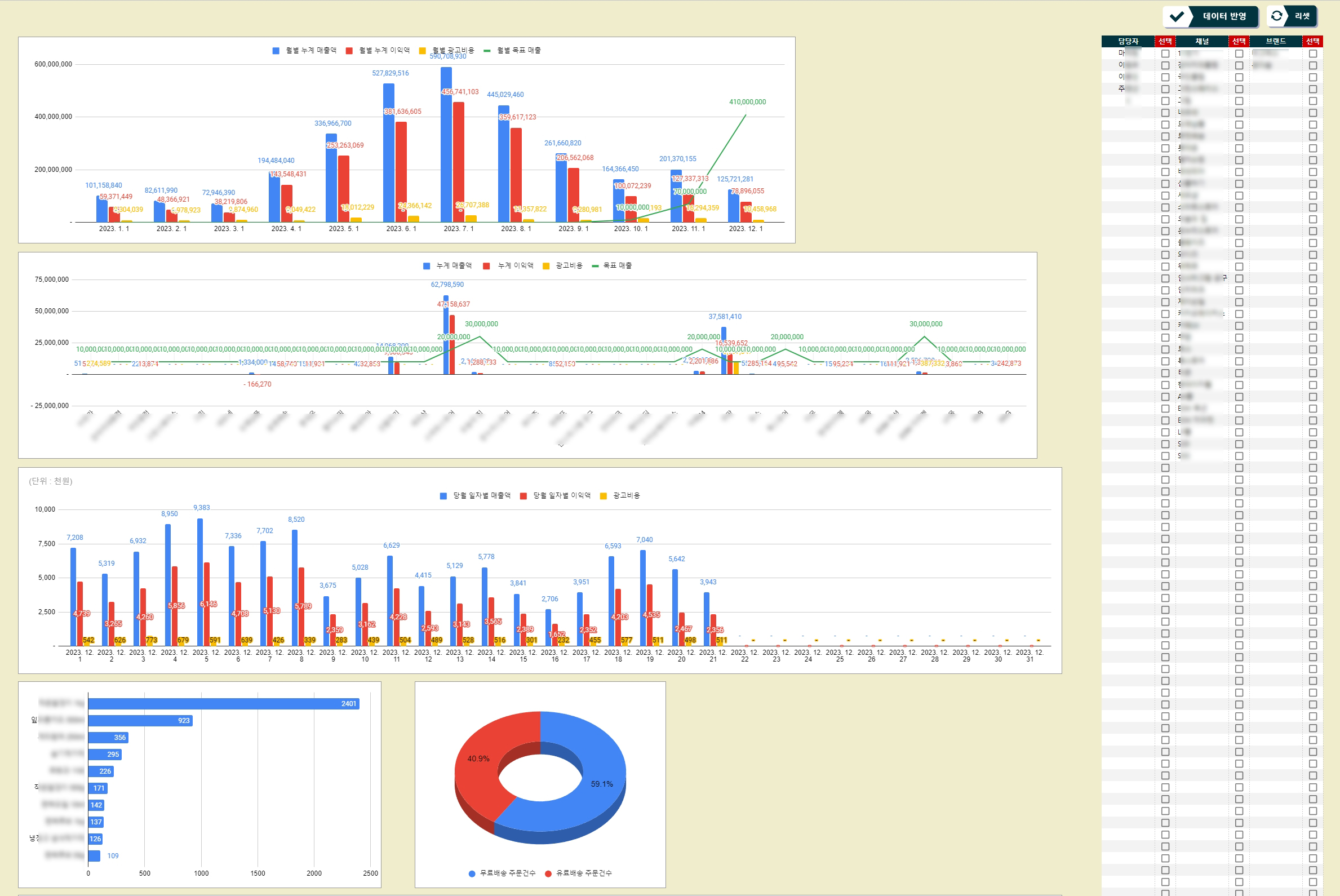
Task: Click the 브랜드 column header
Action: click(1275, 41)
